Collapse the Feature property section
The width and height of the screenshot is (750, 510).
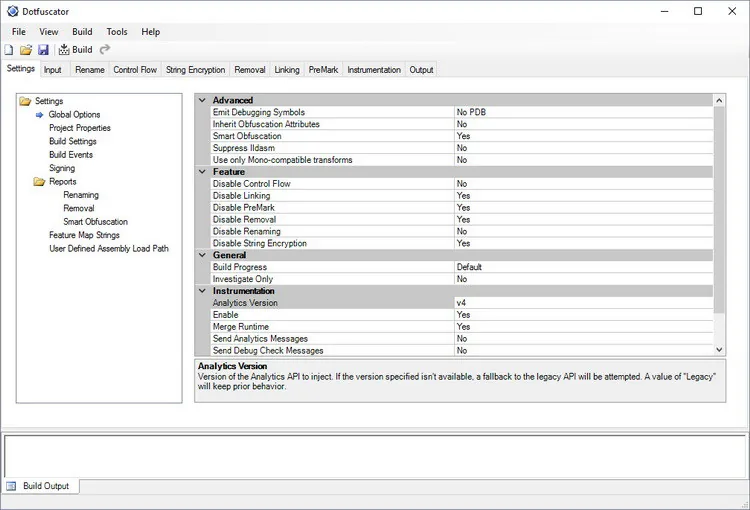coord(202,172)
